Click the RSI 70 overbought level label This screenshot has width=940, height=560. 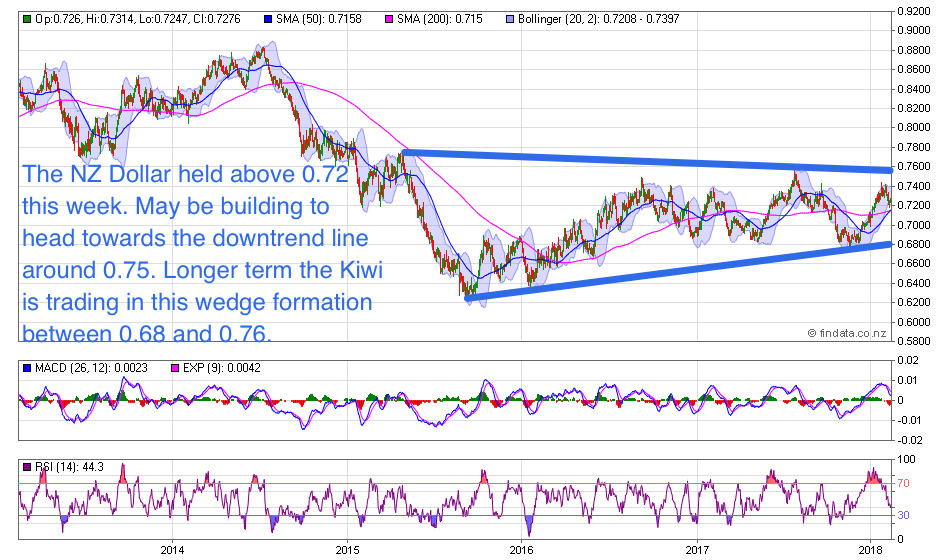pyautogui.click(x=903, y=483)
